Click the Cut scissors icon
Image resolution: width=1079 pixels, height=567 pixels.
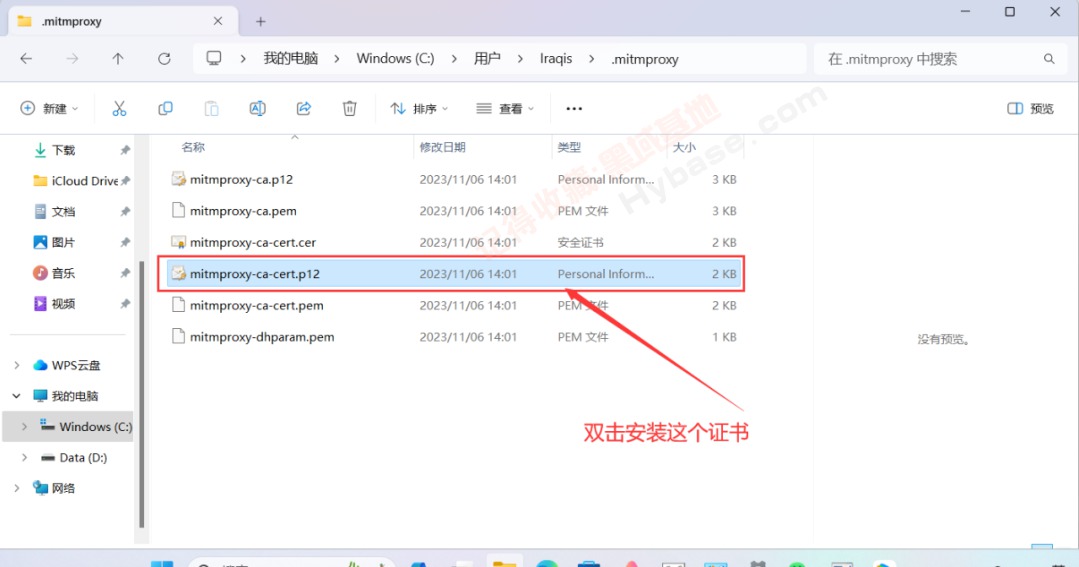pos(119,109)
